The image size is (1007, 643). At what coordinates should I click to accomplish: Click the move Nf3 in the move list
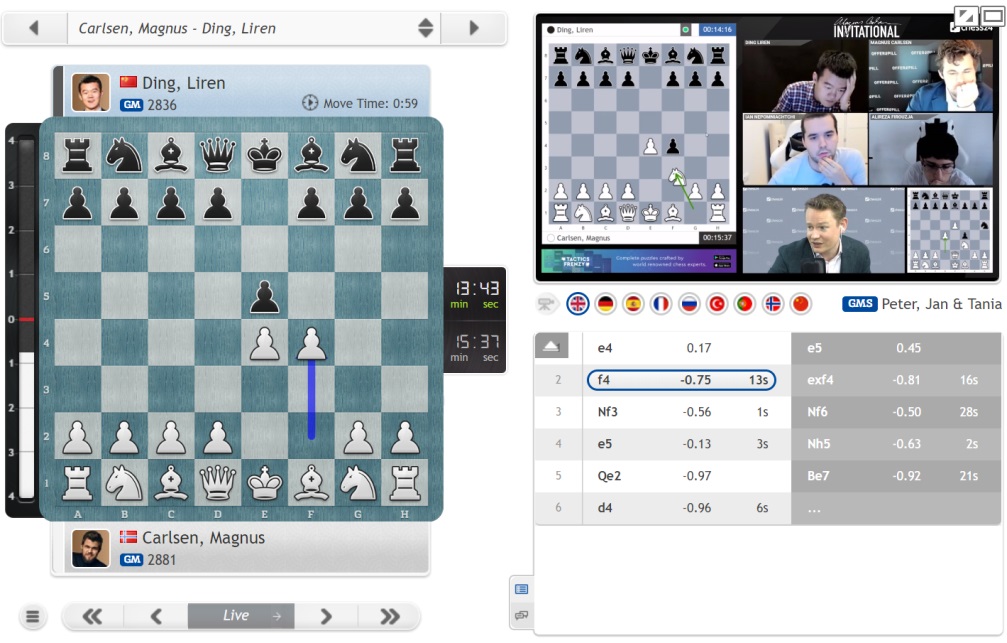[x=607, y=412]
